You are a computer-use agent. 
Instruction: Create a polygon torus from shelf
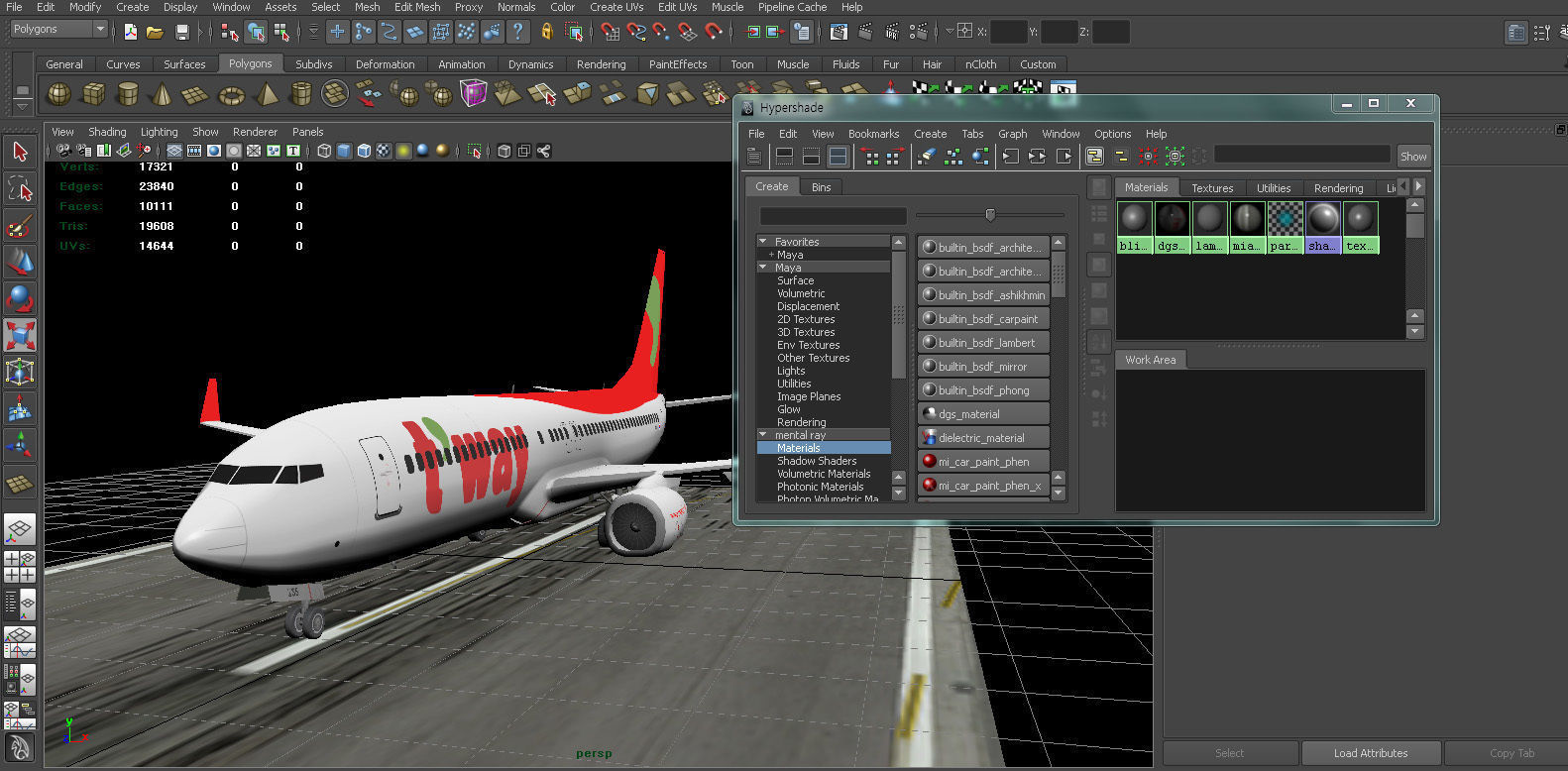click(231, 94)
